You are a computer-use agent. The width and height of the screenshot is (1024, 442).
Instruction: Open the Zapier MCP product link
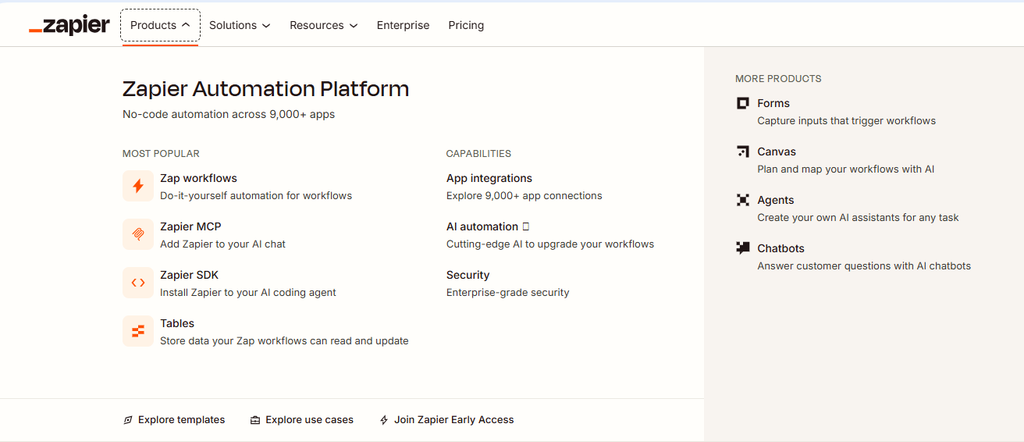[191, 227]
